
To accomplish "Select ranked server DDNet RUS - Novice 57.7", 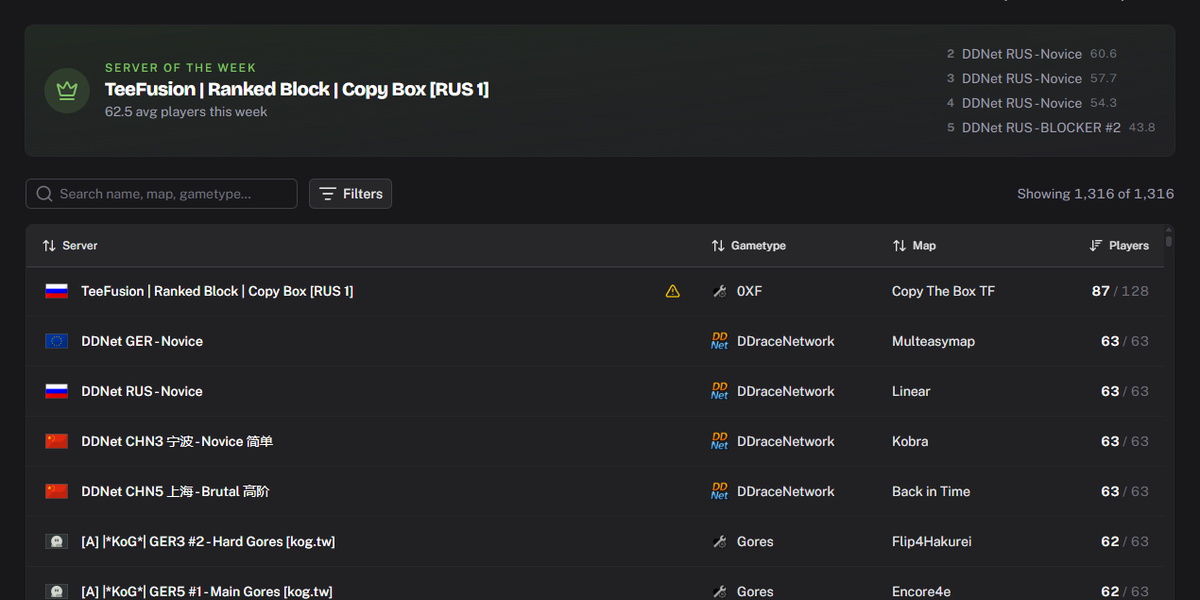I will click(x=1032, y=78).
